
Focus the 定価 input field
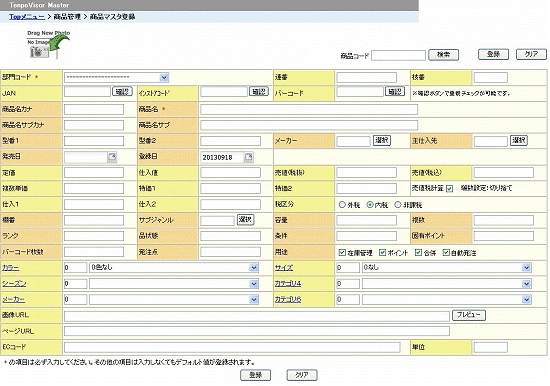coord(94,173)
